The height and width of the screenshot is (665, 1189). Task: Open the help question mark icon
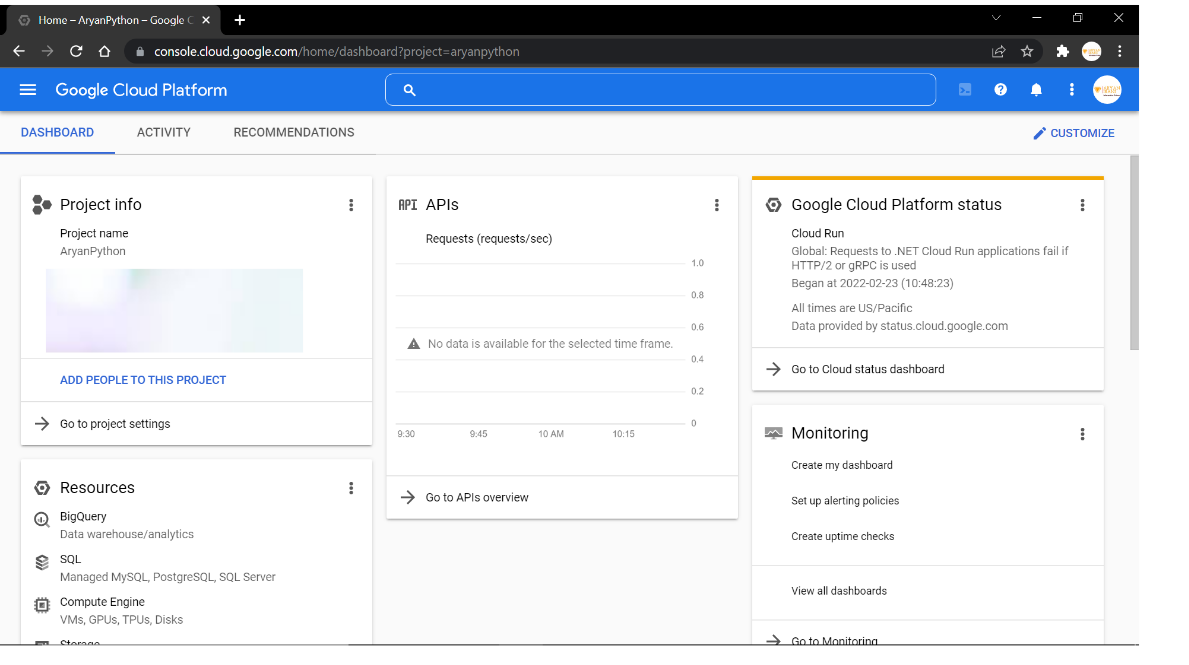pos(1000,89)
